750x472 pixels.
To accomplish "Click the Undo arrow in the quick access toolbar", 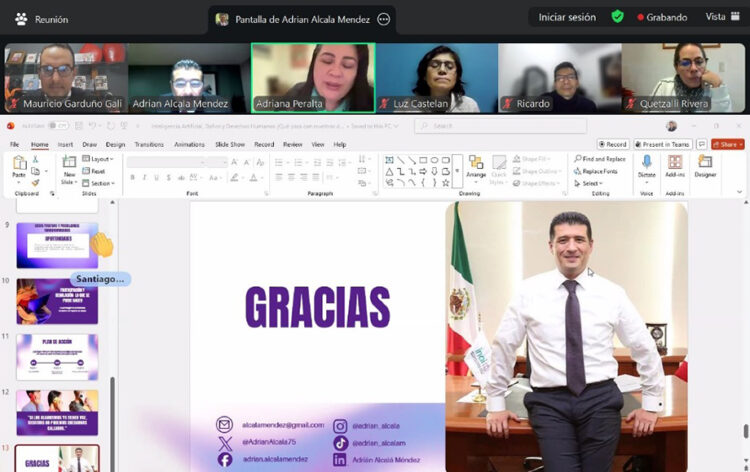I will pos(92,126).
